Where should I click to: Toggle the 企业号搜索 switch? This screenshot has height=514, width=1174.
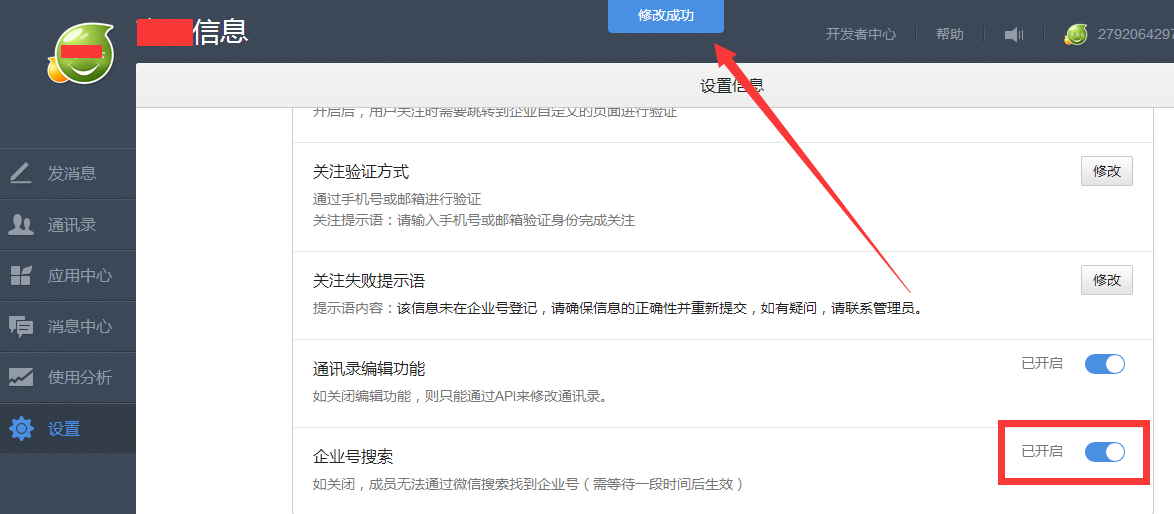(x=1104, y=451)
